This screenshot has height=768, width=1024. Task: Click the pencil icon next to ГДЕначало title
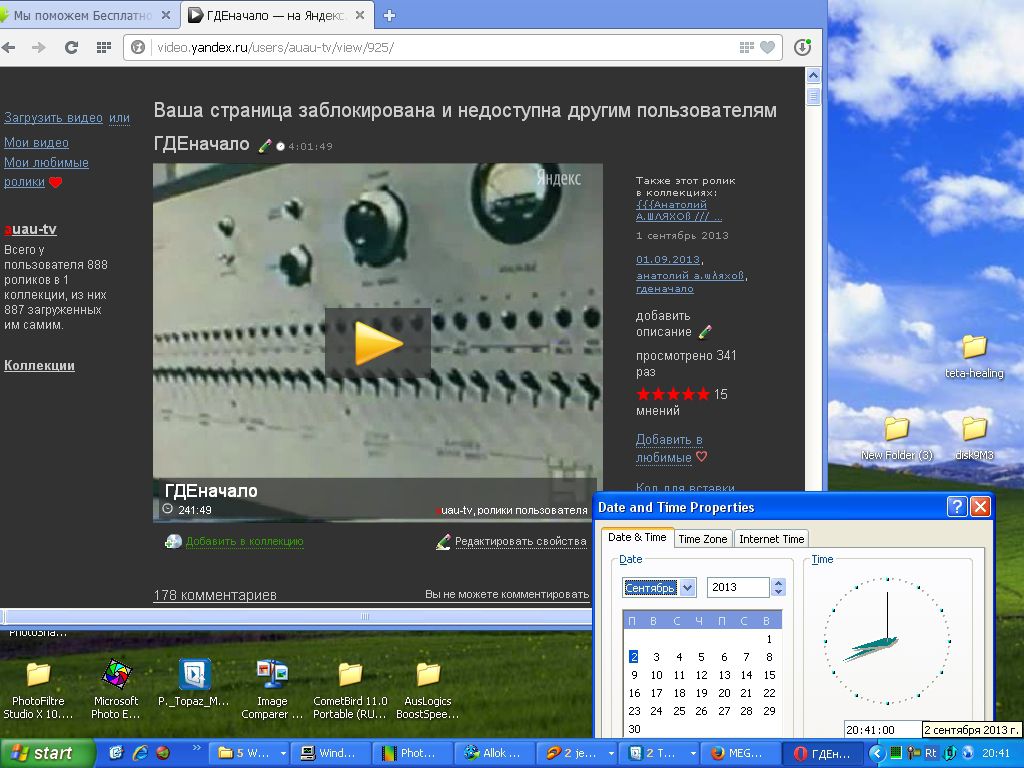coord(264,146)
